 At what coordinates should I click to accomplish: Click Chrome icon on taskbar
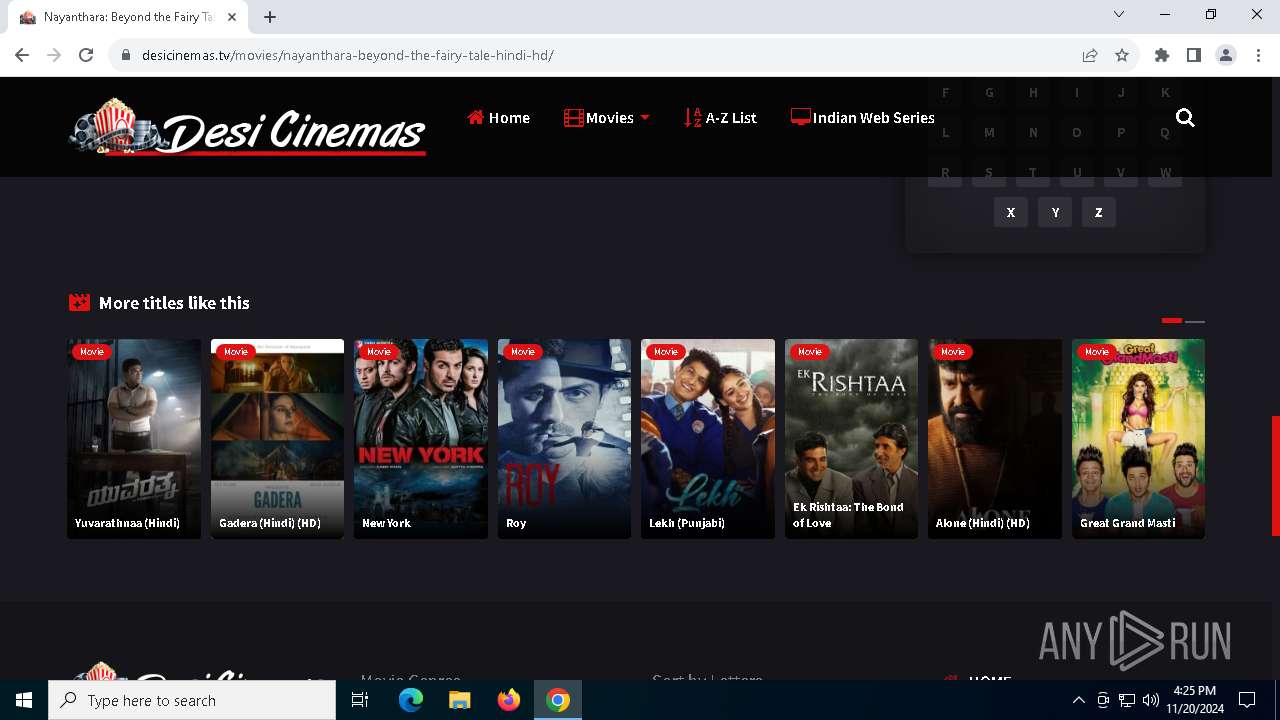pos(558,700)
